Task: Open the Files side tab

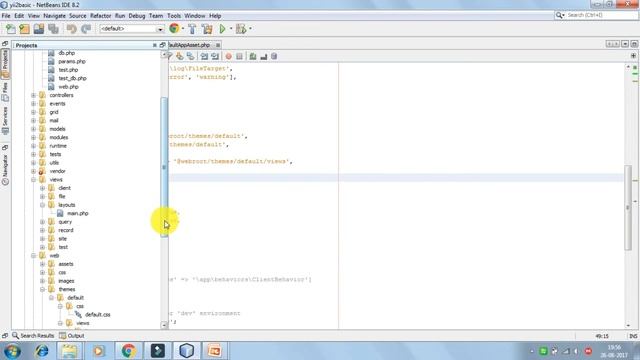Action: pyautogui.click(x=5, y=91)
